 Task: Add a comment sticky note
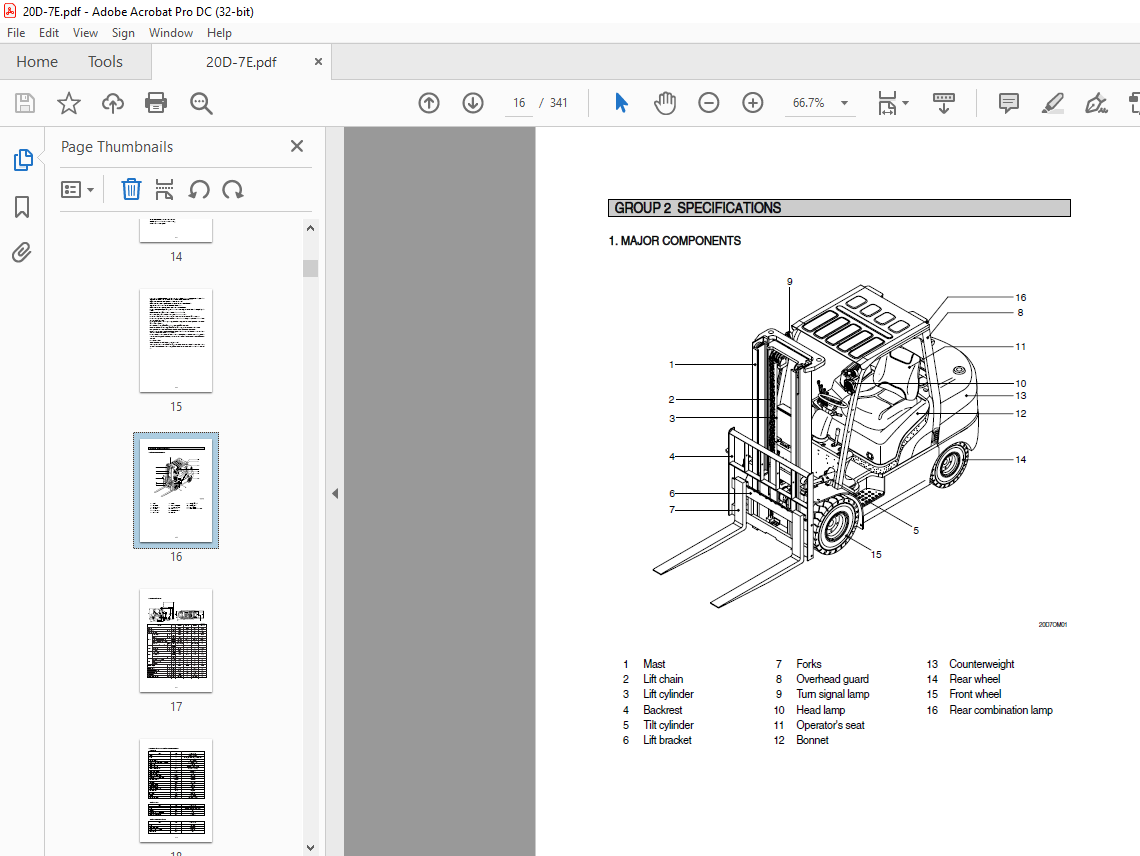click(1008, 103)
